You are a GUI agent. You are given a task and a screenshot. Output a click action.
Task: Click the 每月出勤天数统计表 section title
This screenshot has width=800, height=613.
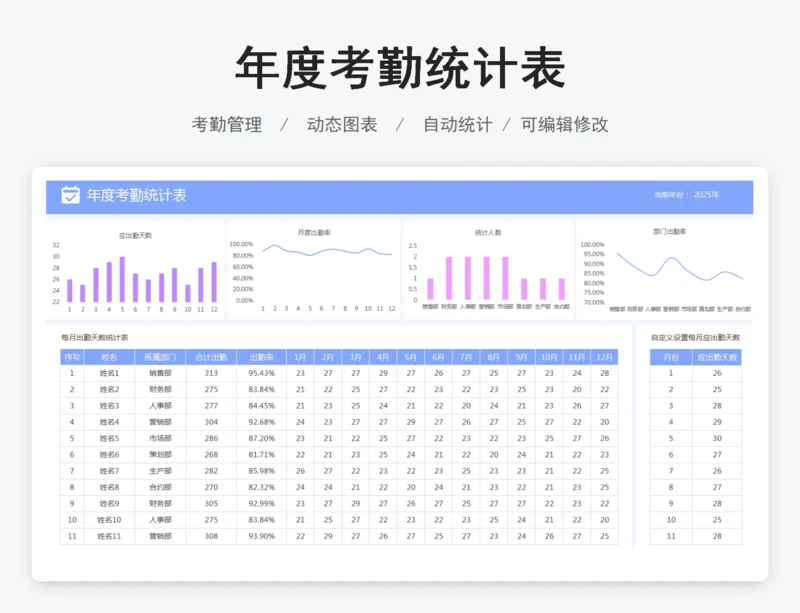click(x=95, y=338)
